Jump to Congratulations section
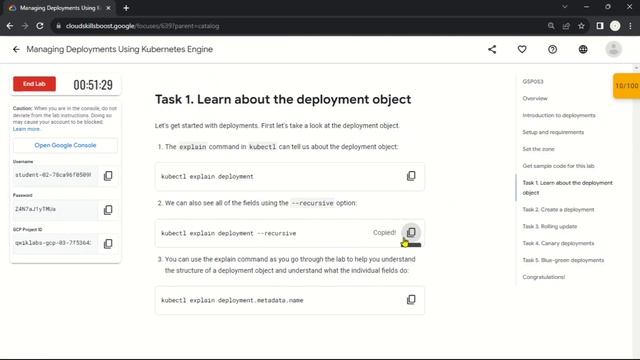Viewport: 640px width, 360px height. point(544,277)
